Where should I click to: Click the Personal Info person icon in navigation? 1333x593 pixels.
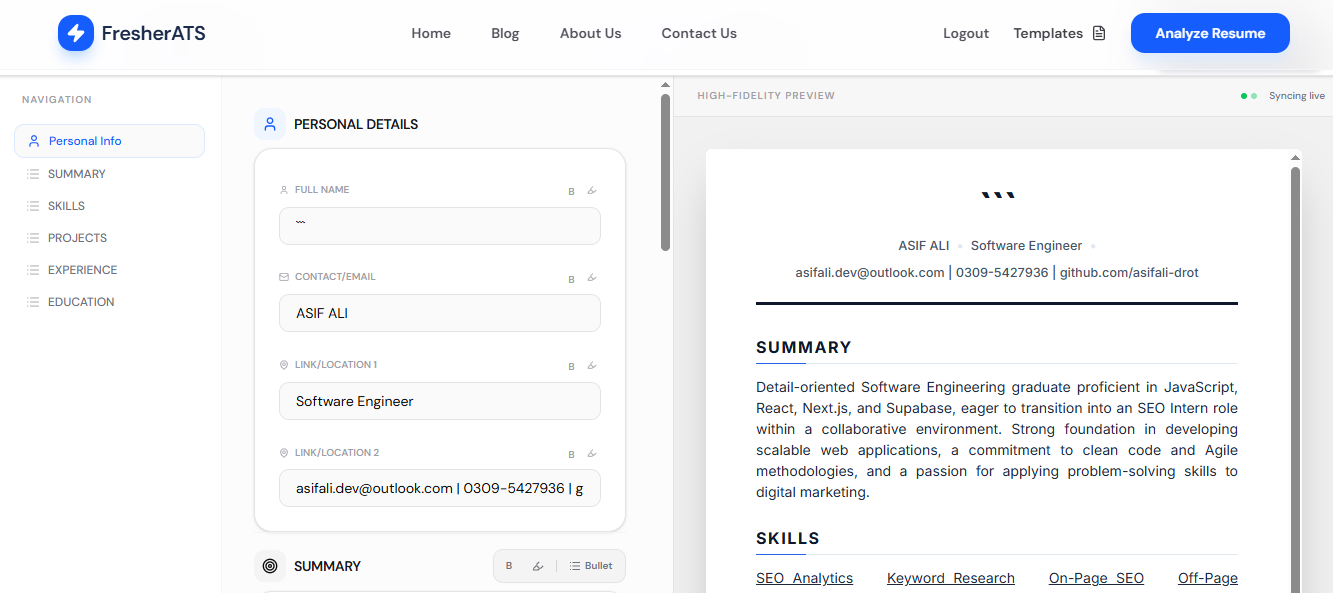(x=34, y=141)
